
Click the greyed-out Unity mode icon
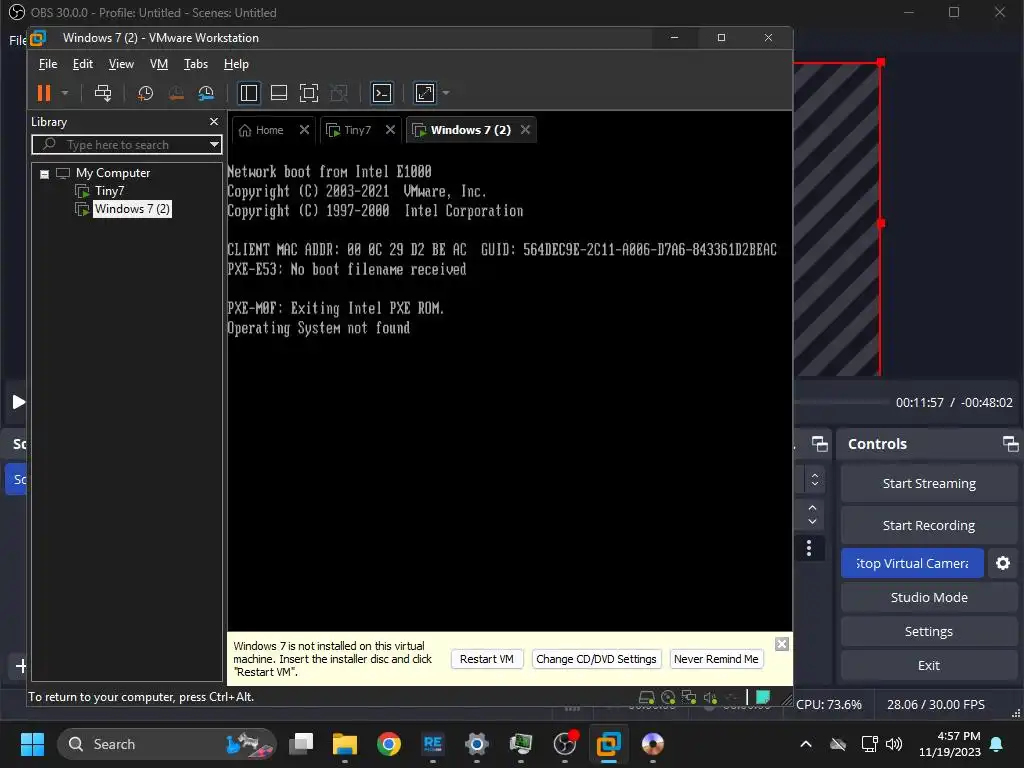coord(339,93)
